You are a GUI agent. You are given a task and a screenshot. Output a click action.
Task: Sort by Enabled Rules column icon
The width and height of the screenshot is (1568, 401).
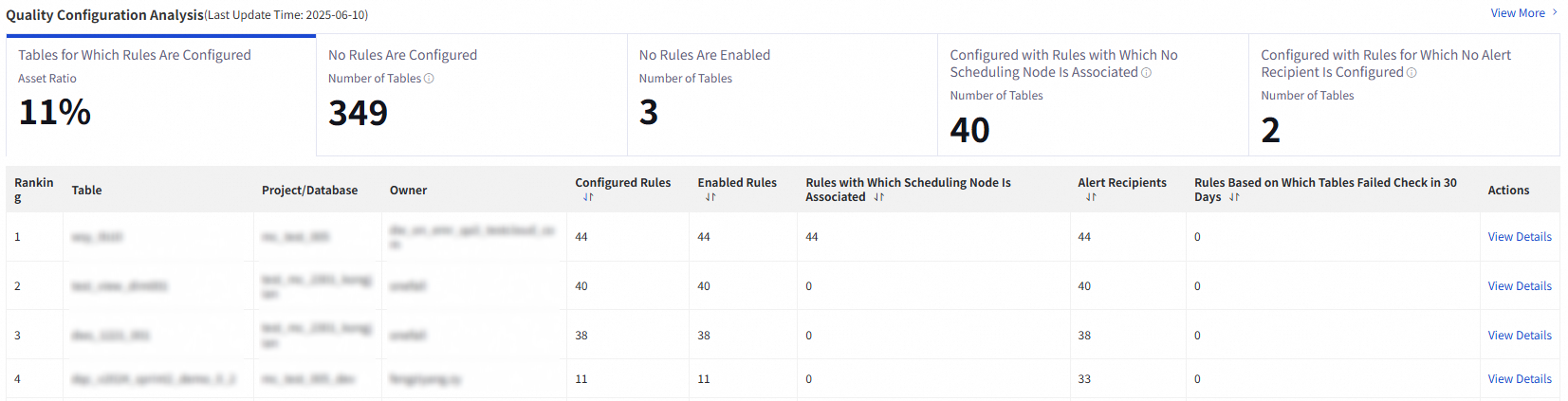[710, 197]
